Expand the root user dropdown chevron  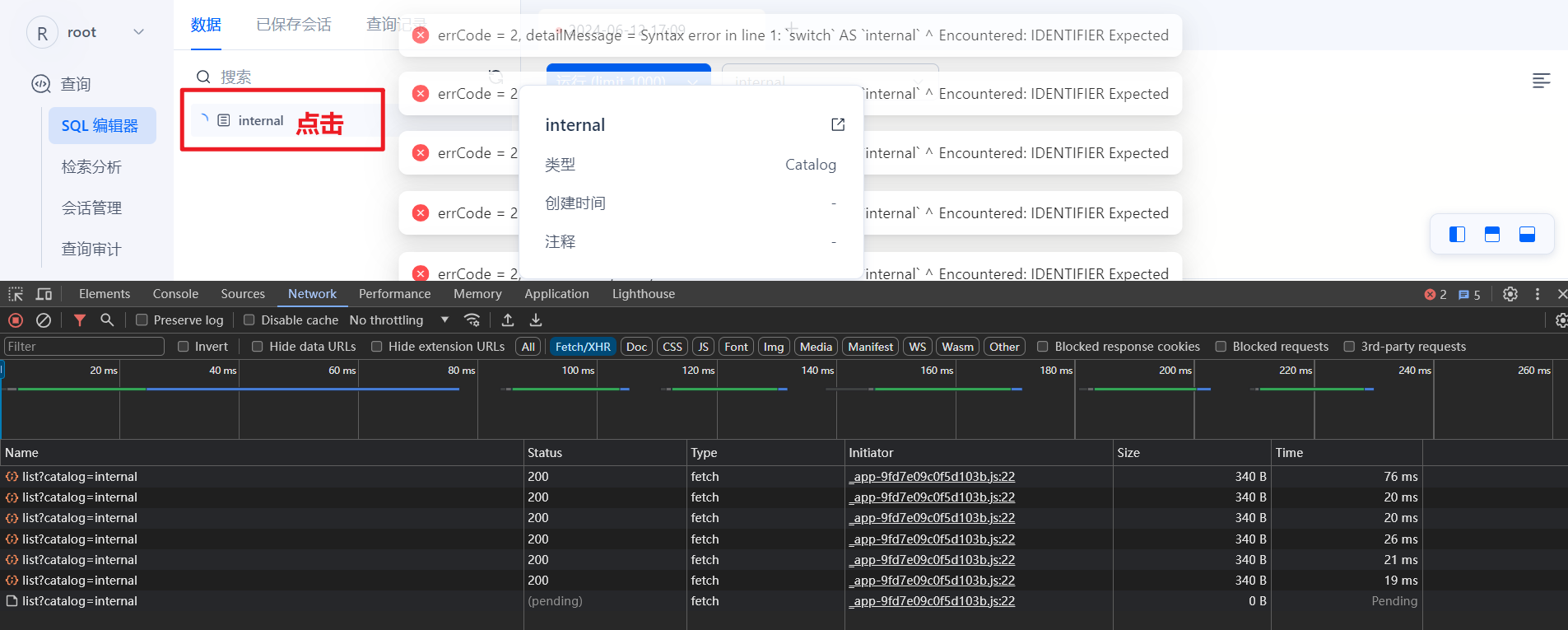(x=139, y=32)
